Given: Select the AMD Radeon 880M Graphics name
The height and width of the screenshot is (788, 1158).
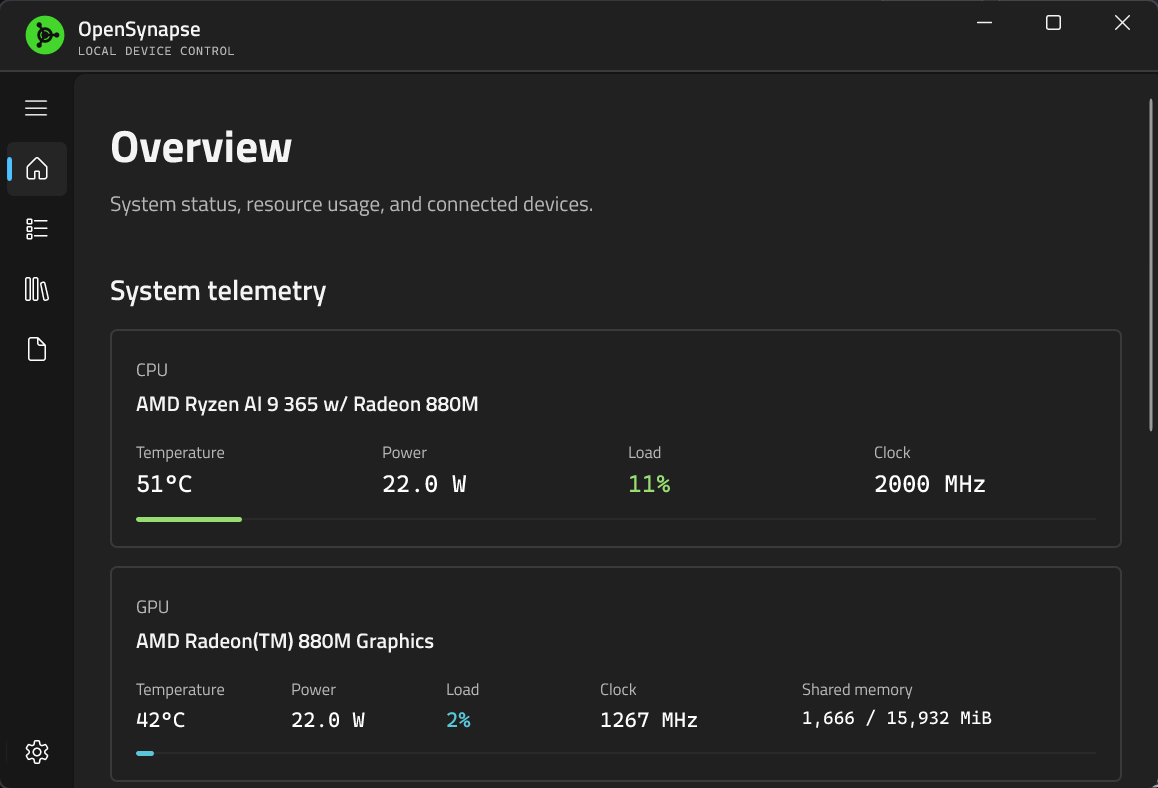Looking at the screenshot, I should 285,641.
